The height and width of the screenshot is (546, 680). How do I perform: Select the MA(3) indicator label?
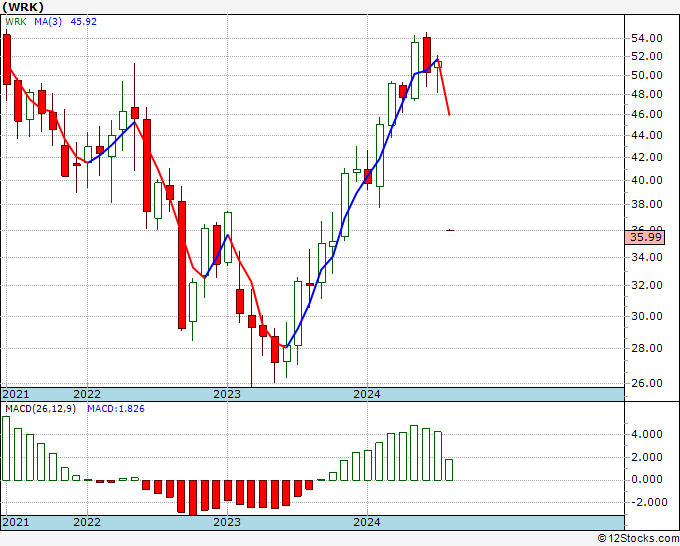48,22
